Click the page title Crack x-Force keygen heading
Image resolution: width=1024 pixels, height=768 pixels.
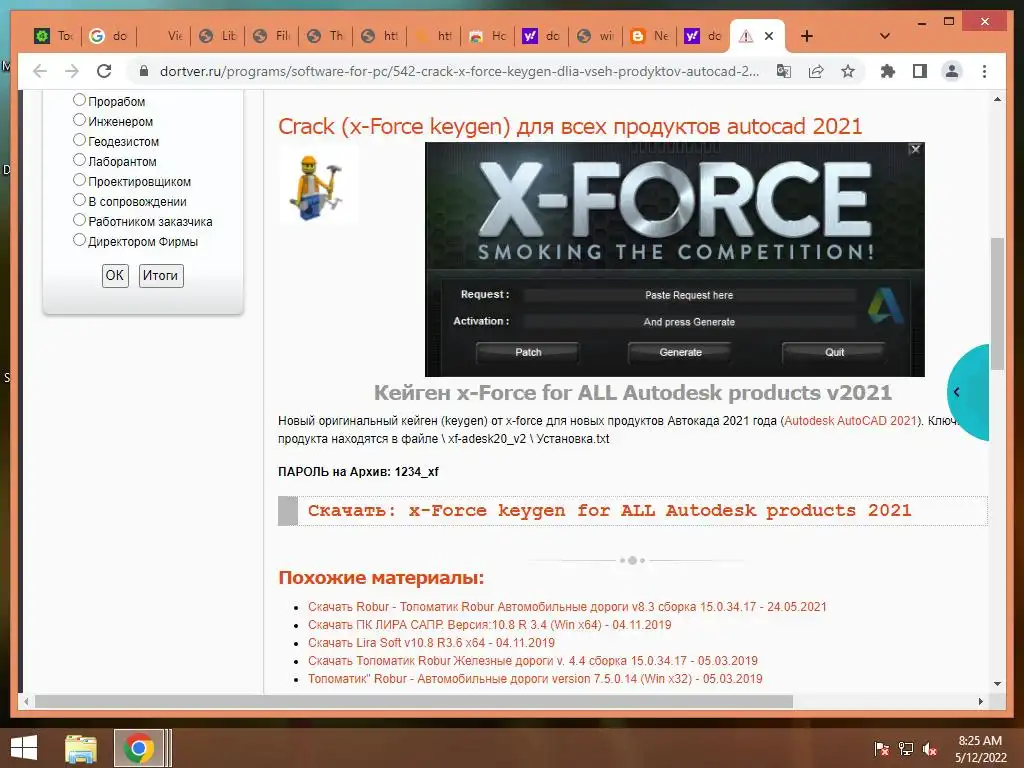[x=570, y=126]
